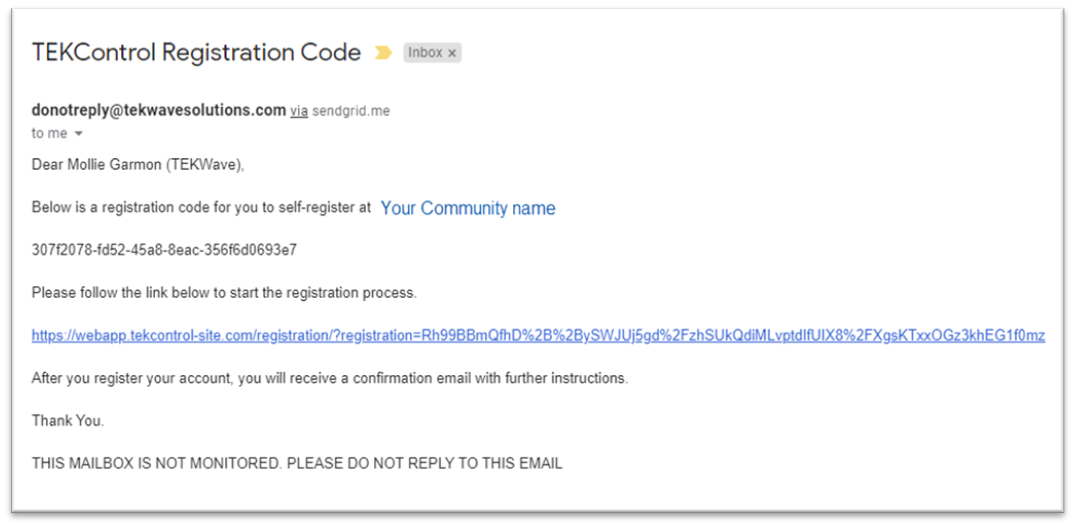The width and height of the screenshot is (1075, 527).
Task: Click the "Thank You." line
Action: tap(68, 421)
